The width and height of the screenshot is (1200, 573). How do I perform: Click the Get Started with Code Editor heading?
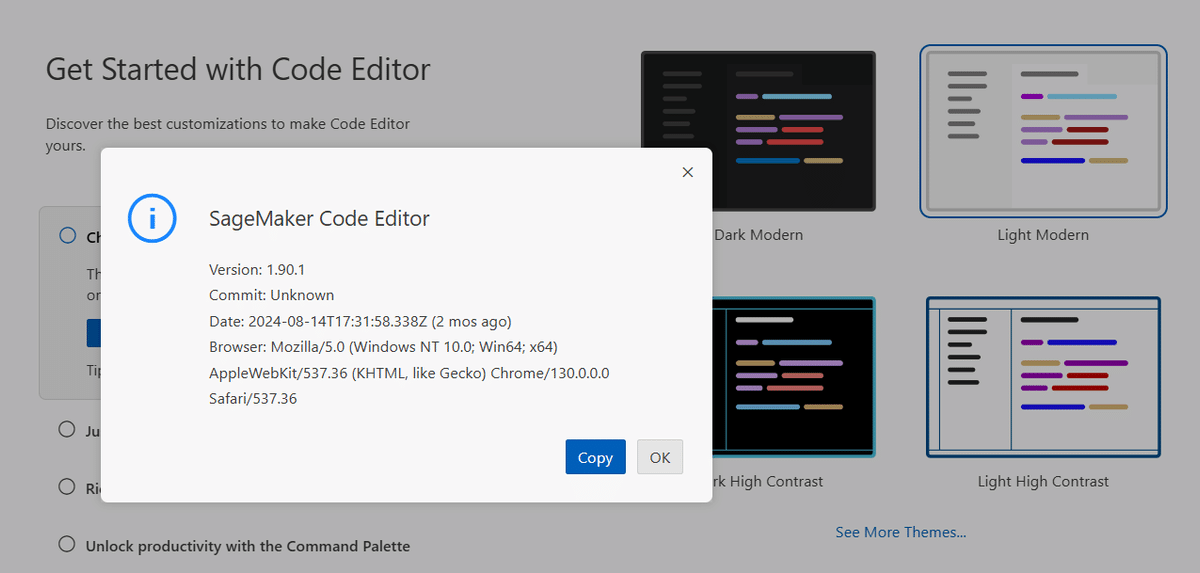tap(238, 69)
